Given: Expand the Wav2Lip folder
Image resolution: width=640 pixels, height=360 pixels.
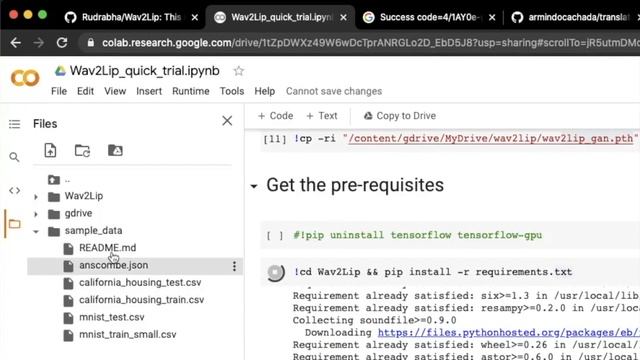Looking at the screenshot, I should click(x=36, y=197).
